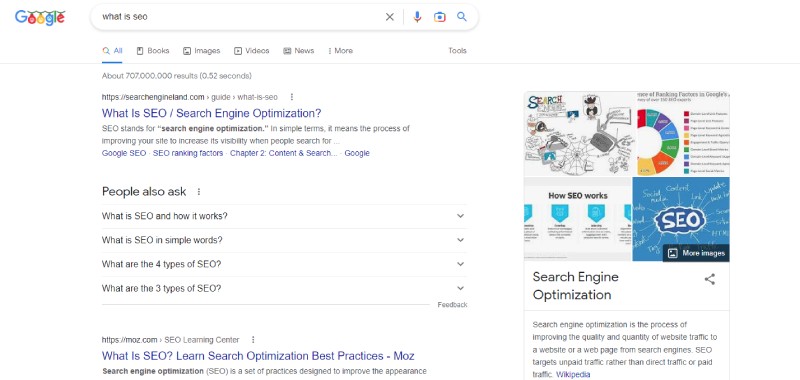
Task: Expand 'What is SEO and how it works?'
Action: (284, 216)
